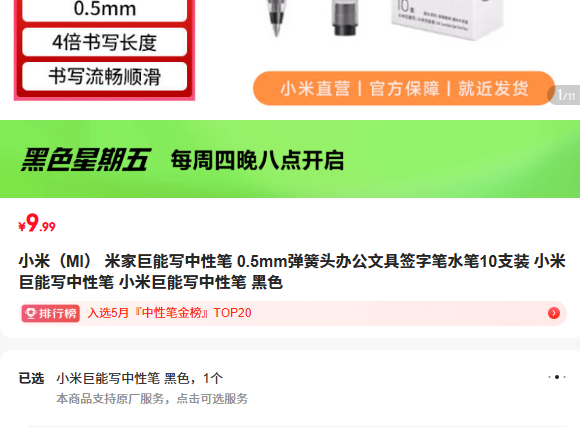Open the three-dots options beside selected item
Viewport: 580px width, 431px height.
click(x=557, y=377)
